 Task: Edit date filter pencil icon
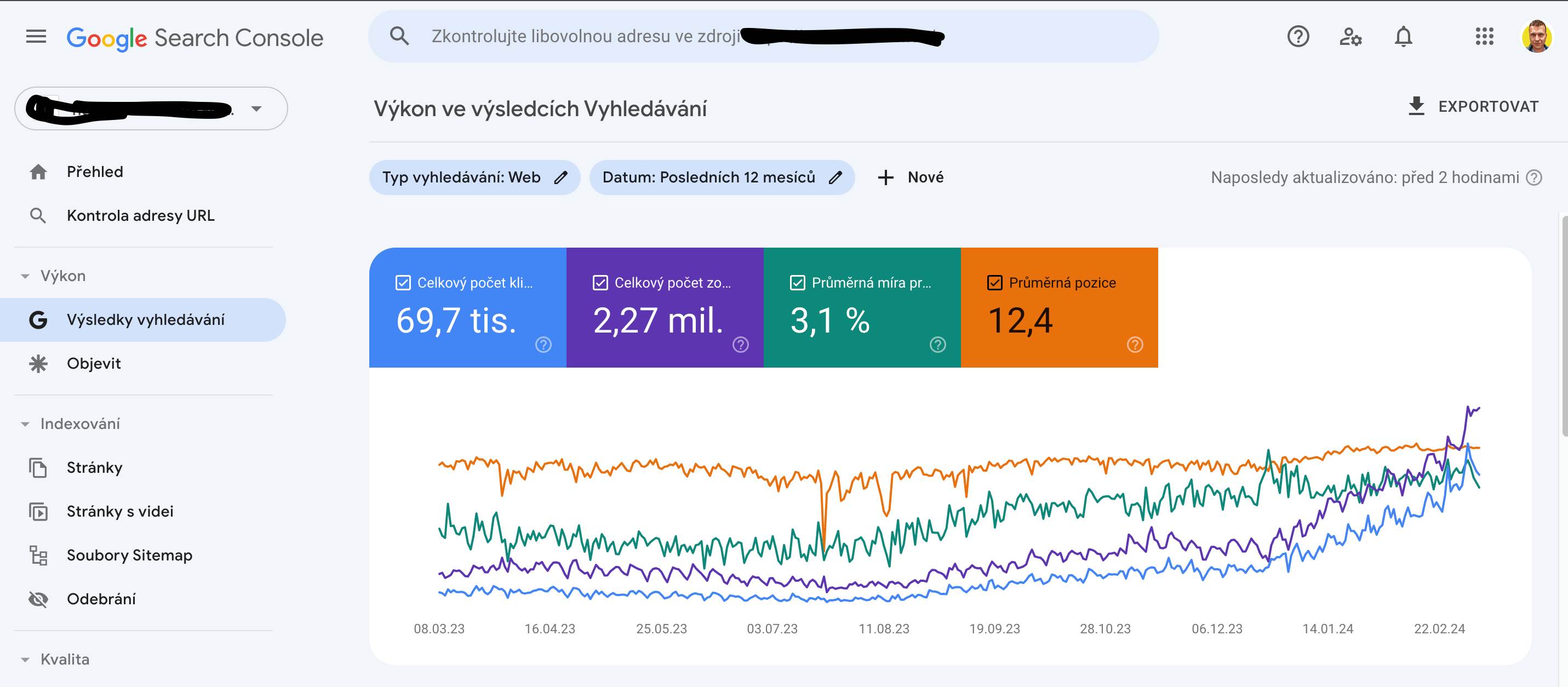pyautogui.click(x=835, y=177)
